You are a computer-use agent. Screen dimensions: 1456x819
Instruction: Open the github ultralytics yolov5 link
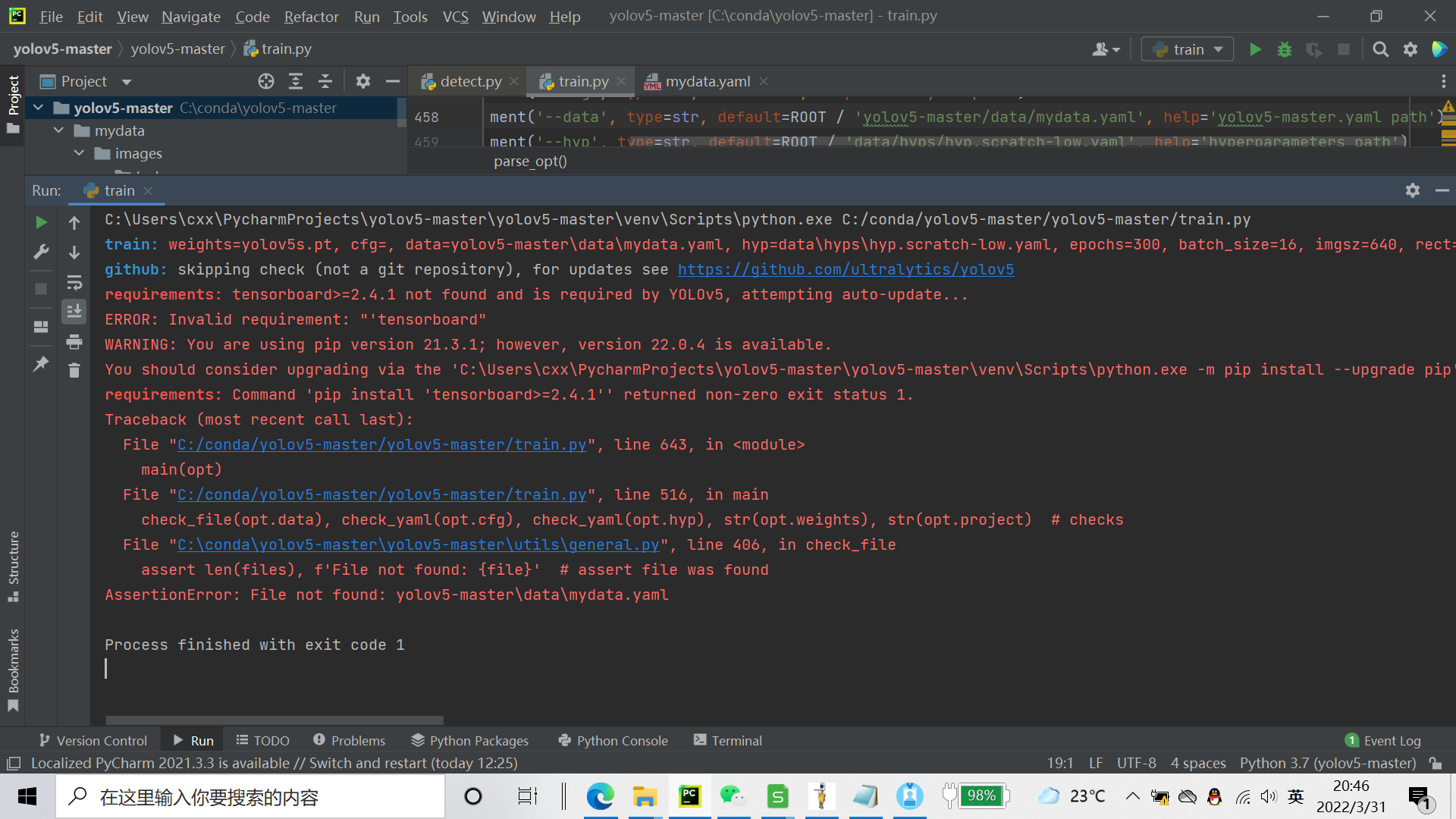tap(846, 269)
